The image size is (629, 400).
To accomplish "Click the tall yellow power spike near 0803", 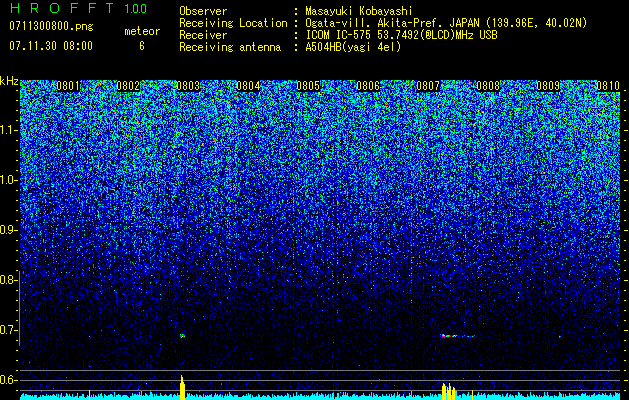I will (x=183, y=387).
